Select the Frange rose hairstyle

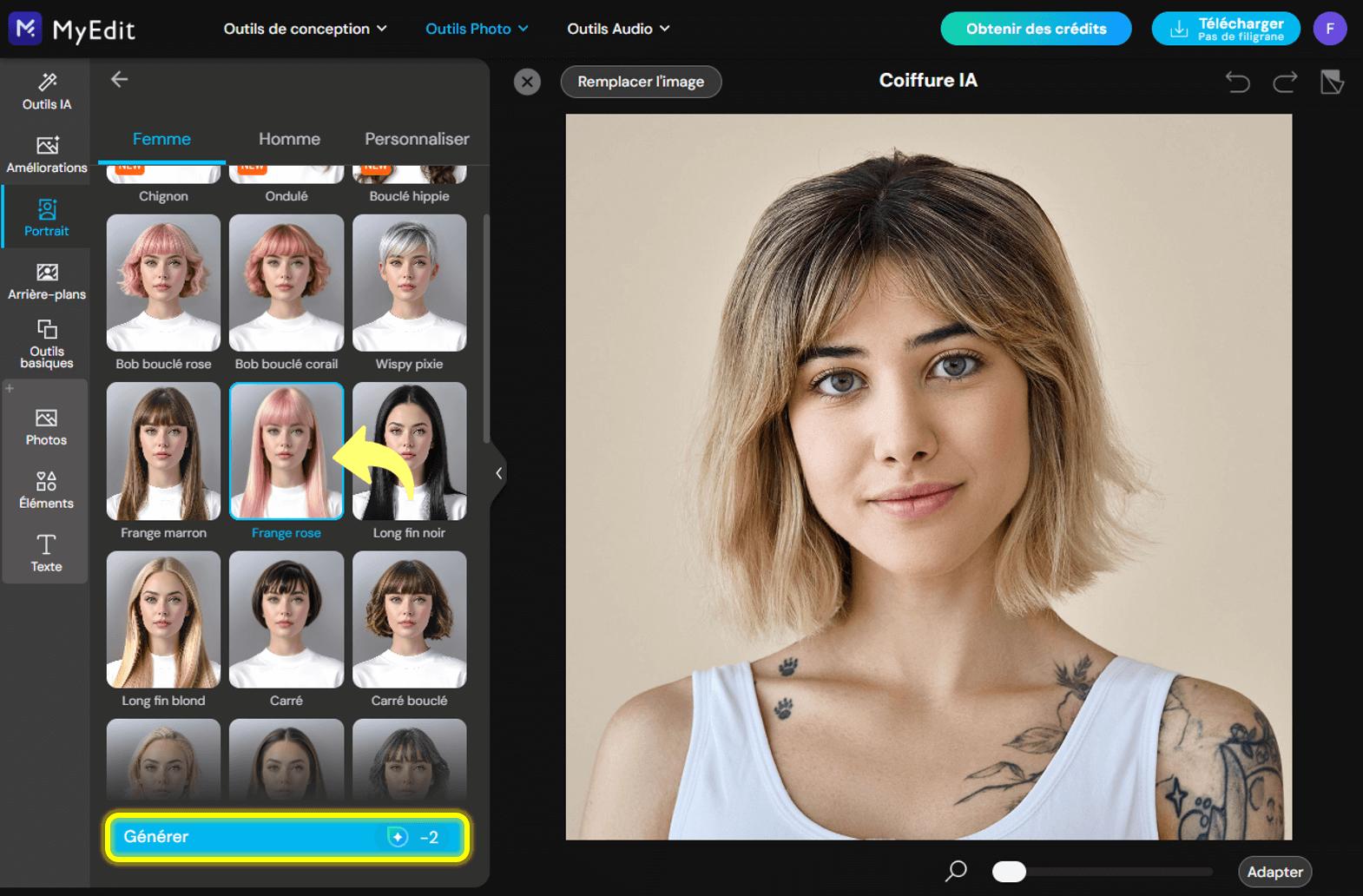(x=286, y=451)
